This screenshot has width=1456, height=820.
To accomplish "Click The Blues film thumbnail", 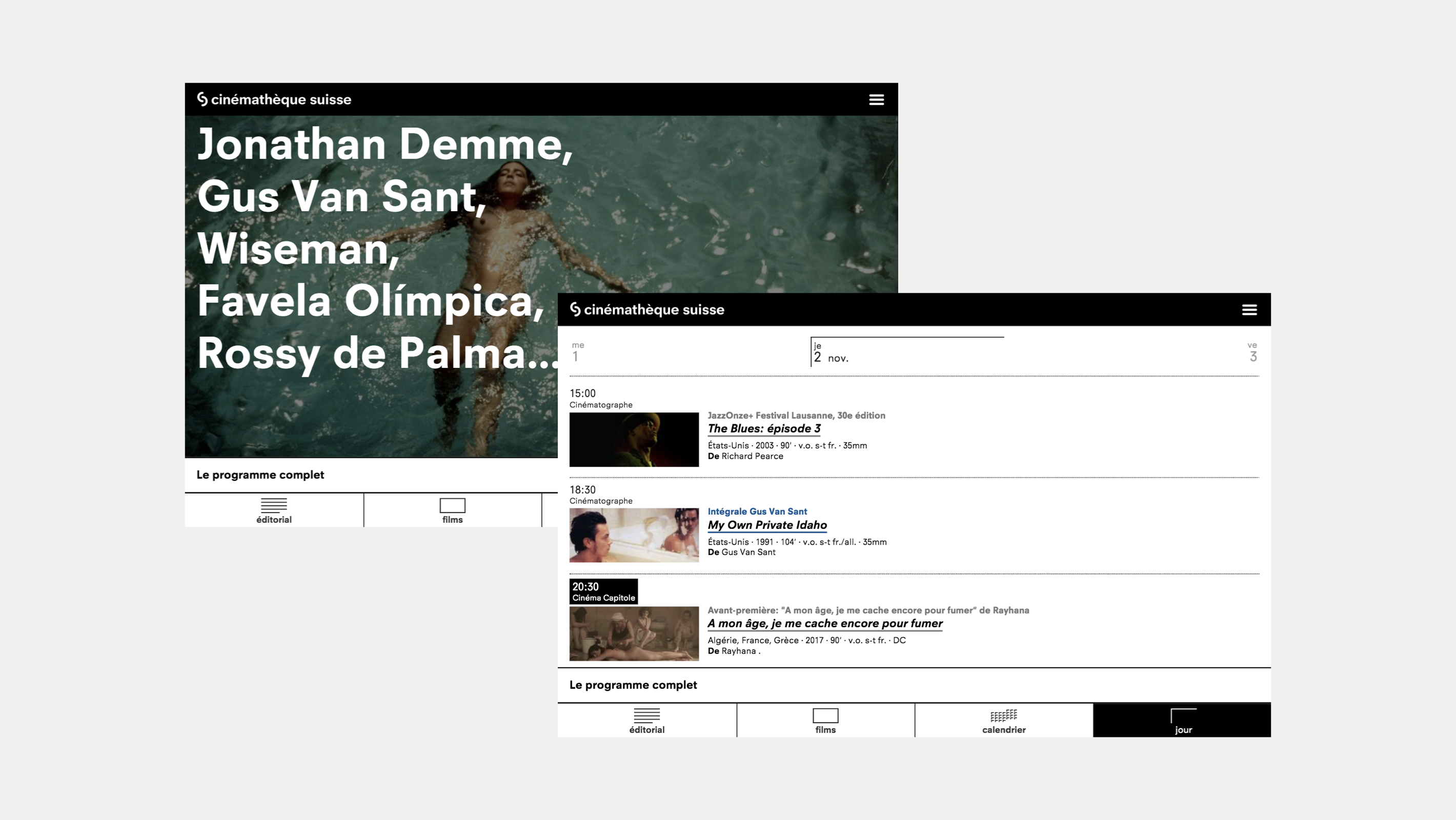I will (634, 440).
